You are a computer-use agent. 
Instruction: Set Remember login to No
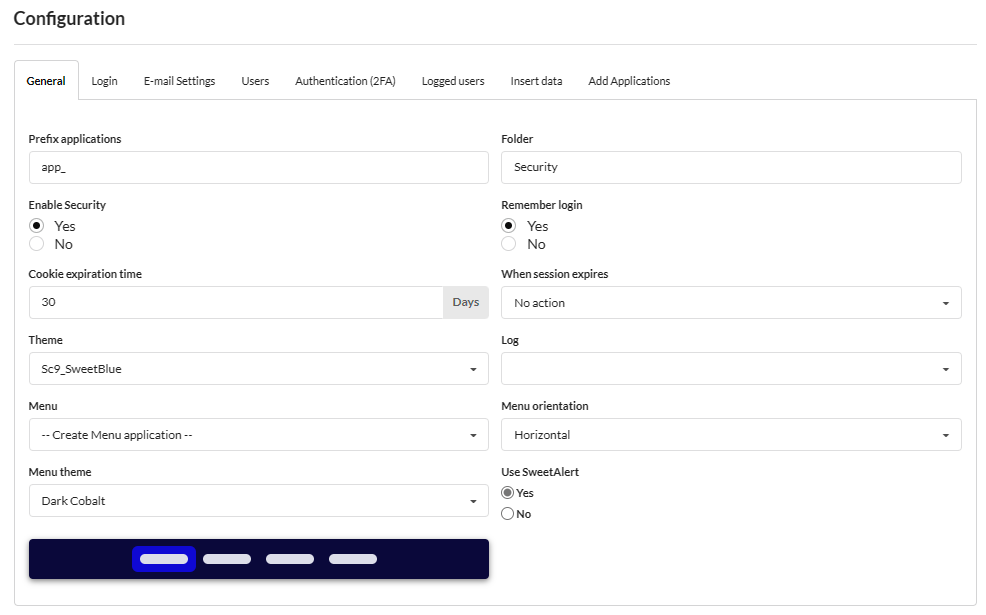point(508,244)
